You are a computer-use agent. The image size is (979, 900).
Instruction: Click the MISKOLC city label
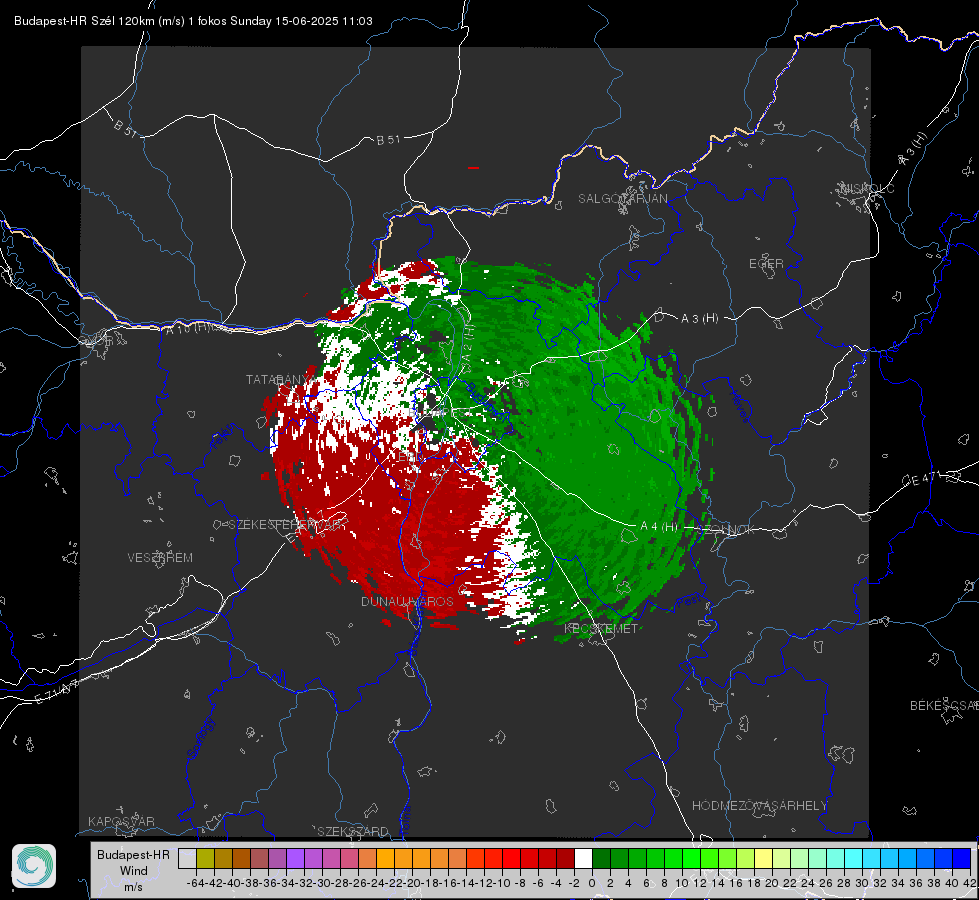coord(867,189)
